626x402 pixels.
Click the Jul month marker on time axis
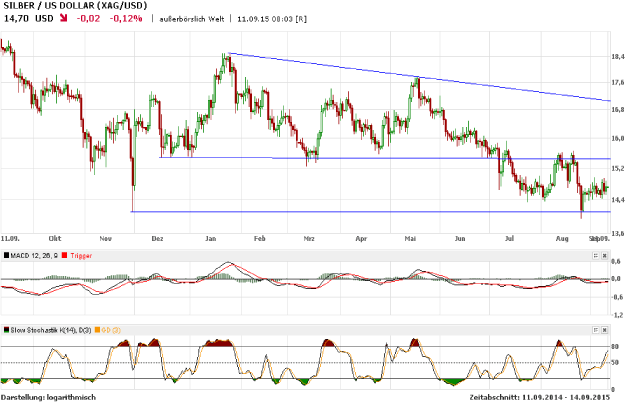point(510,240)
